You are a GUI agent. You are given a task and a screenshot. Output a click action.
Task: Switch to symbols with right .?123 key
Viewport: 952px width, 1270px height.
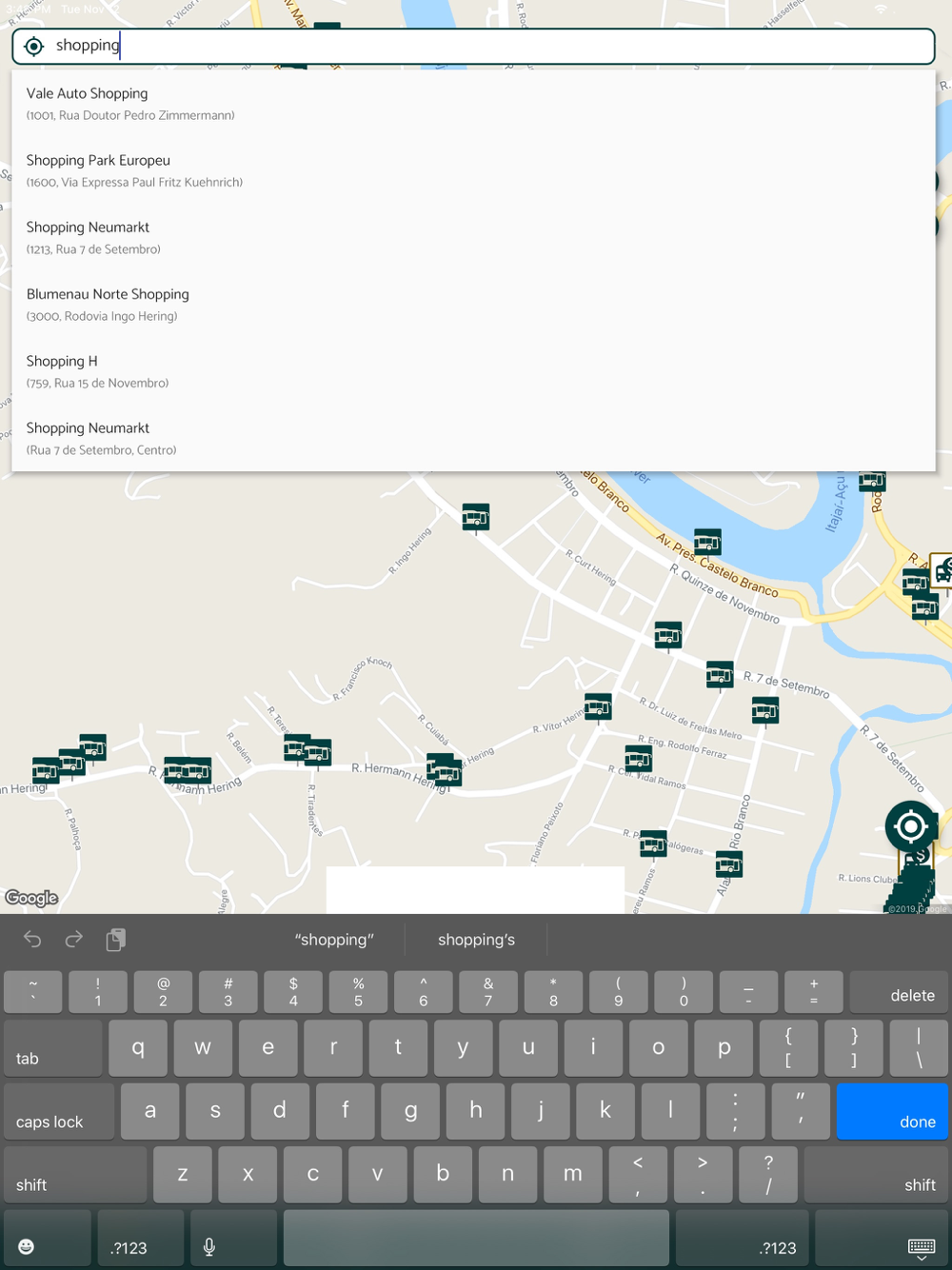tap(743, 1238)
